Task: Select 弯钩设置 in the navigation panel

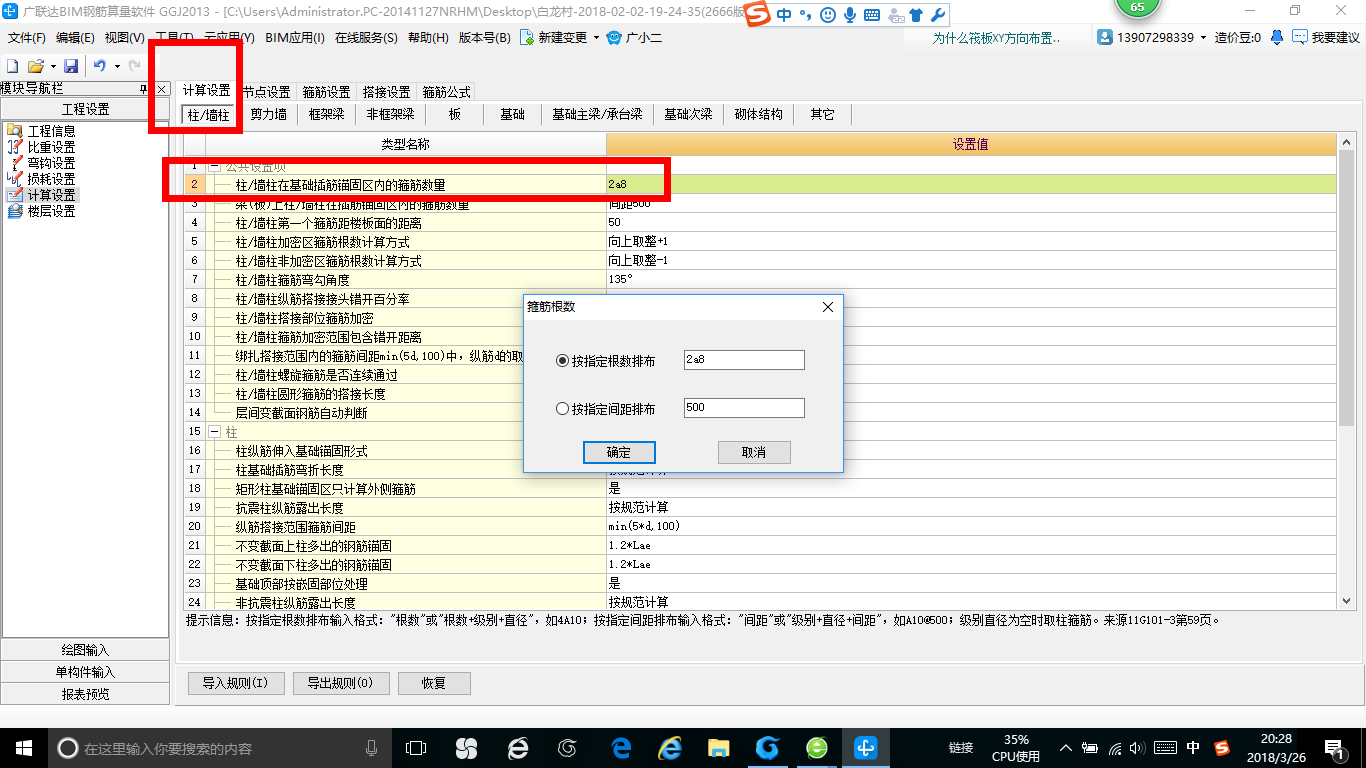Action: click(50, 163)
